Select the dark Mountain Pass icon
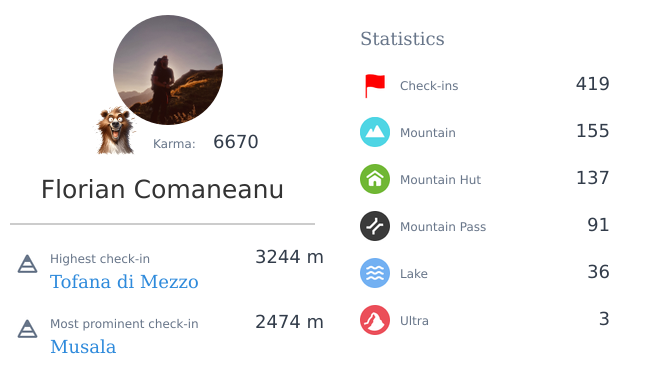The width and height of the screenshot is (650, 385). tap(375, 226)
